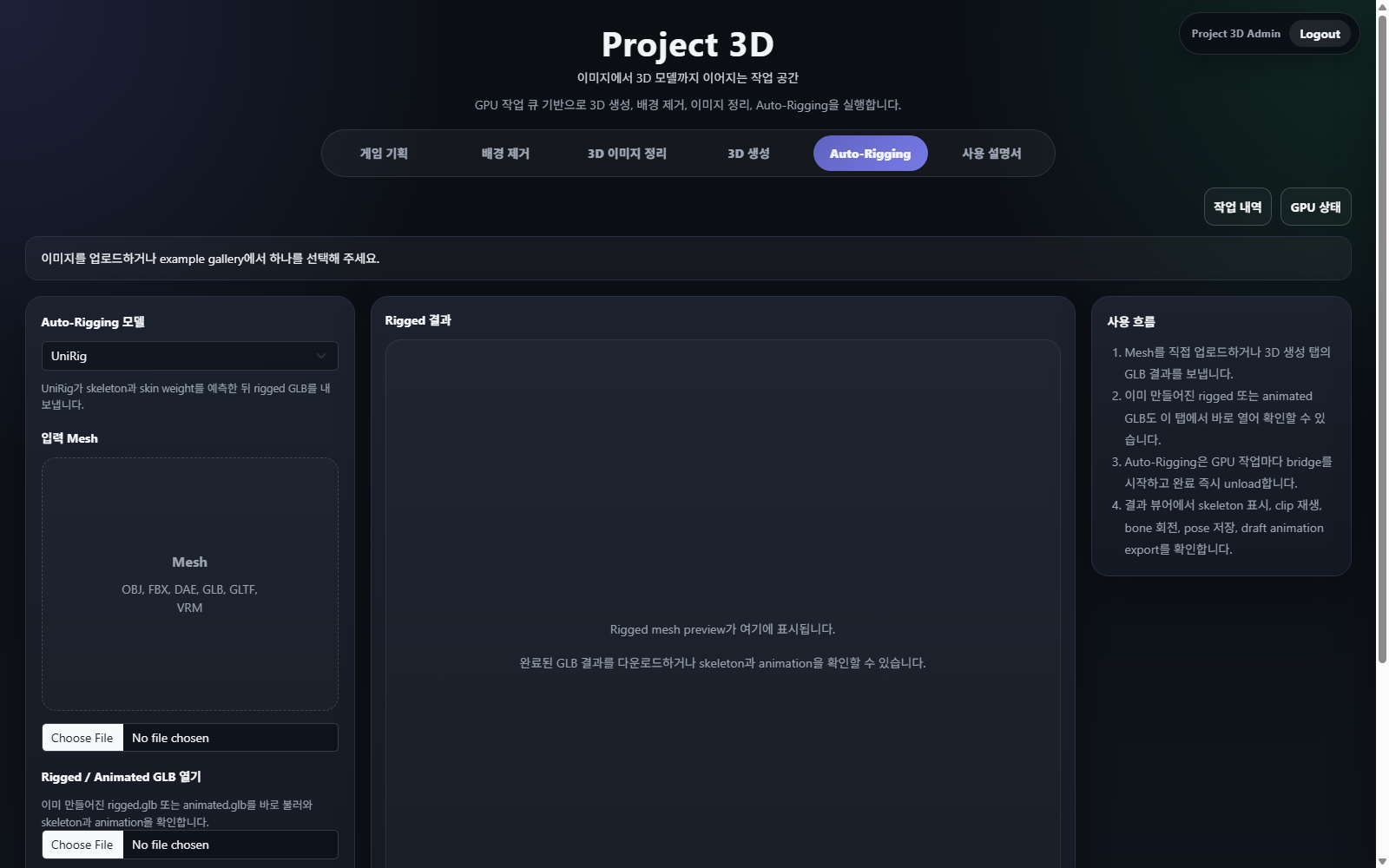Go to the 3D 생성 tab
The width and height of the screenshot is (1389, 868).
(x=748, y=154)
